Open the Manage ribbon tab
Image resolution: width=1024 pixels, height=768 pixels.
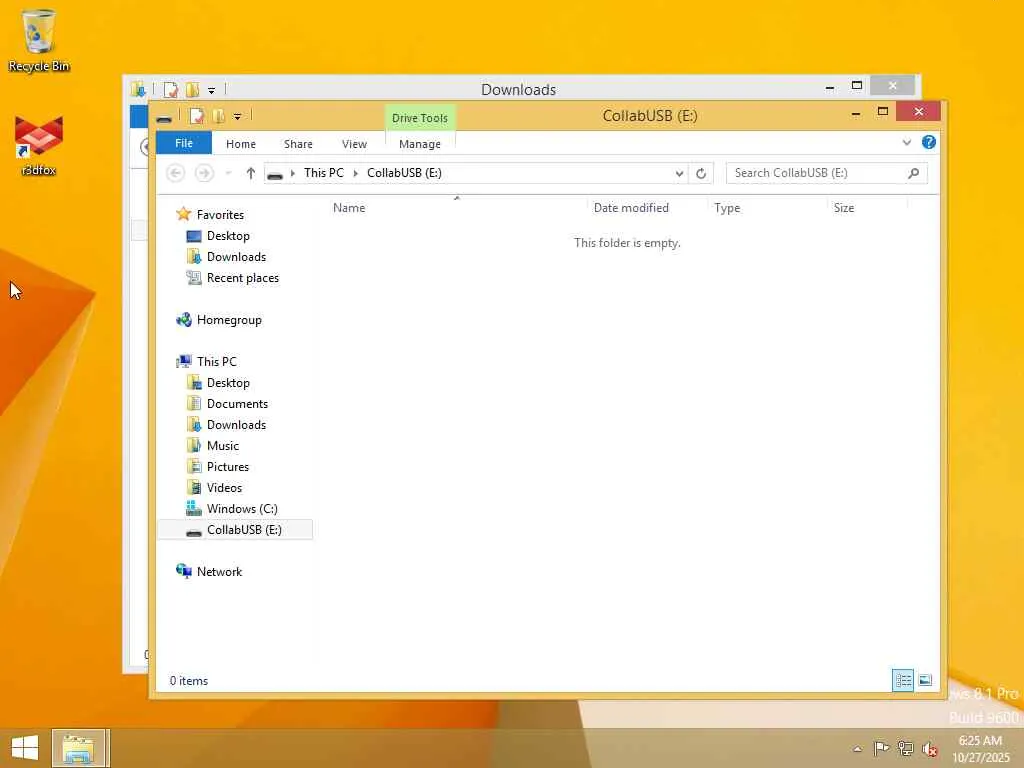[419, 144]
